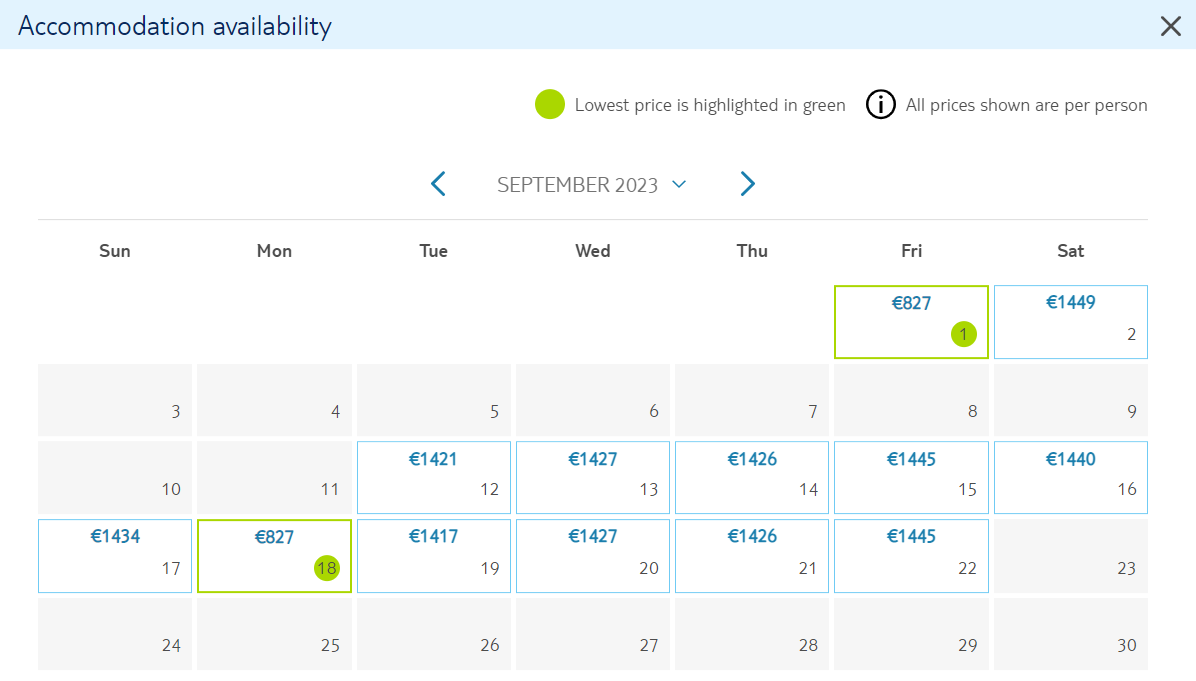Expand month list with the chevron arrow
The height and width of the screenshot is (681, 1196).
[x=679, y=184]
